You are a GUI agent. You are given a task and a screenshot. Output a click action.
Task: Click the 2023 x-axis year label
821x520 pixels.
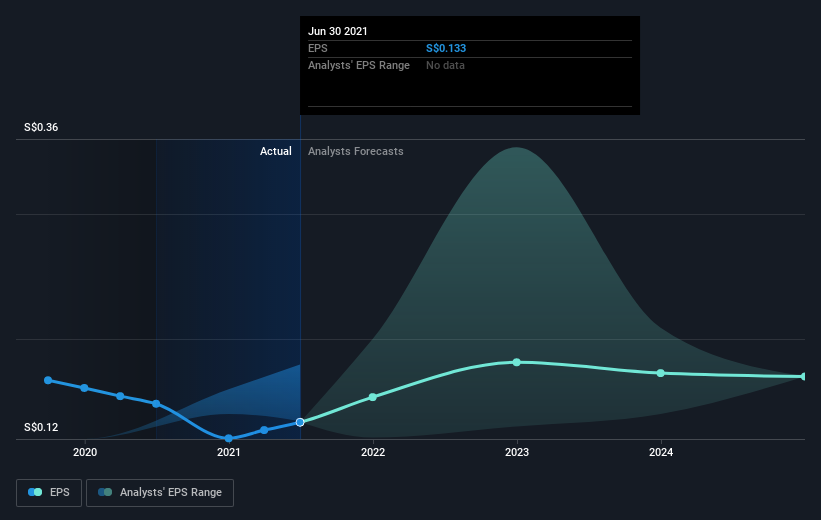point(517,452)
